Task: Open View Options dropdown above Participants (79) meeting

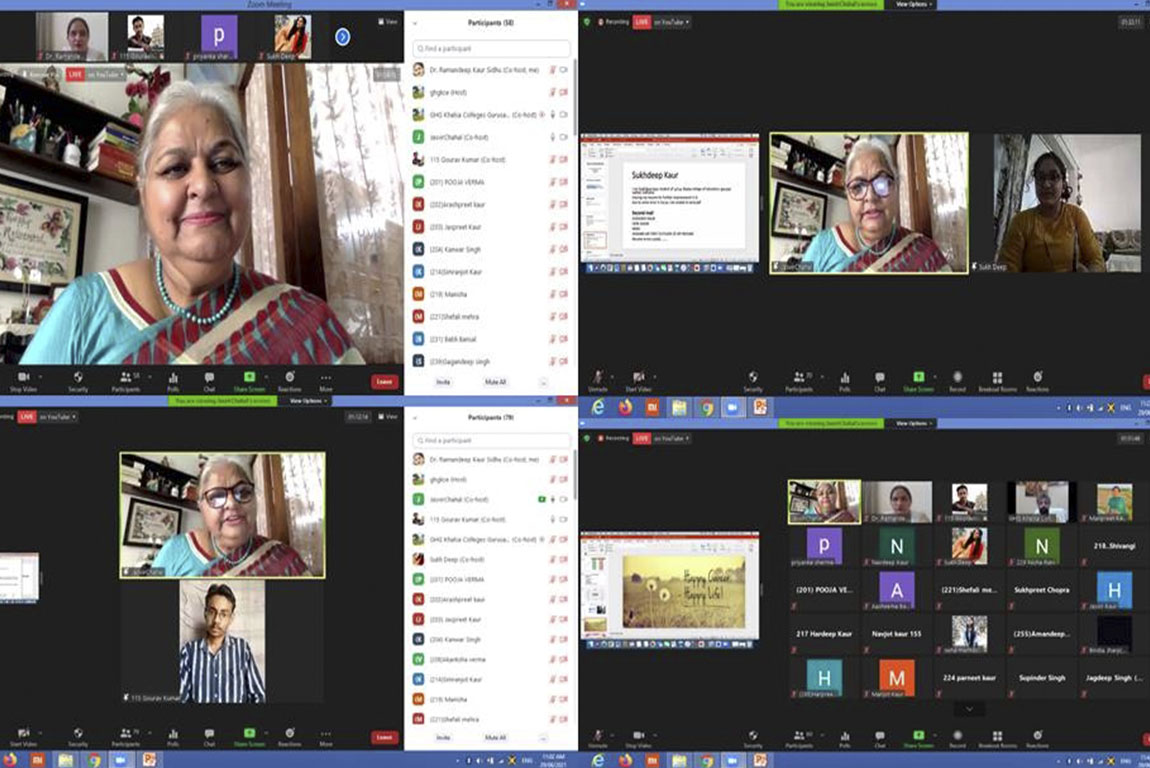Action: [x=307, y=401]
